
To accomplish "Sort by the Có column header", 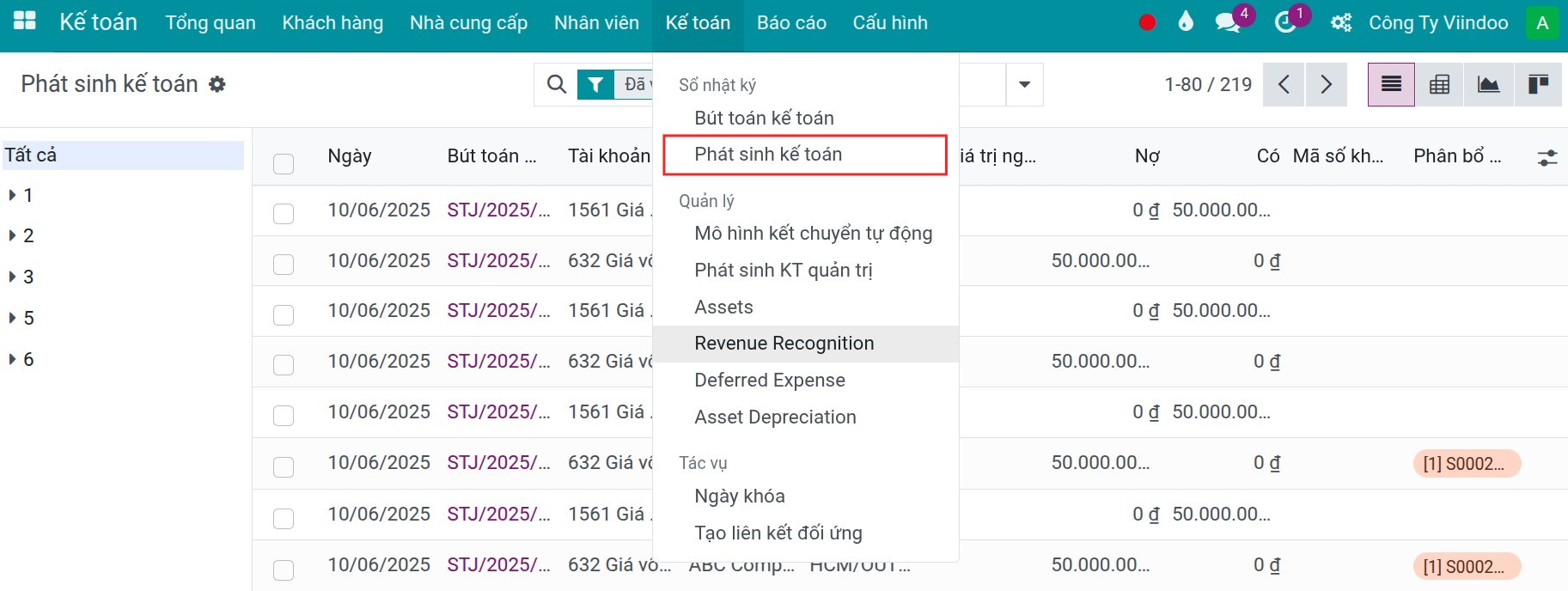I will point(1268,155).
